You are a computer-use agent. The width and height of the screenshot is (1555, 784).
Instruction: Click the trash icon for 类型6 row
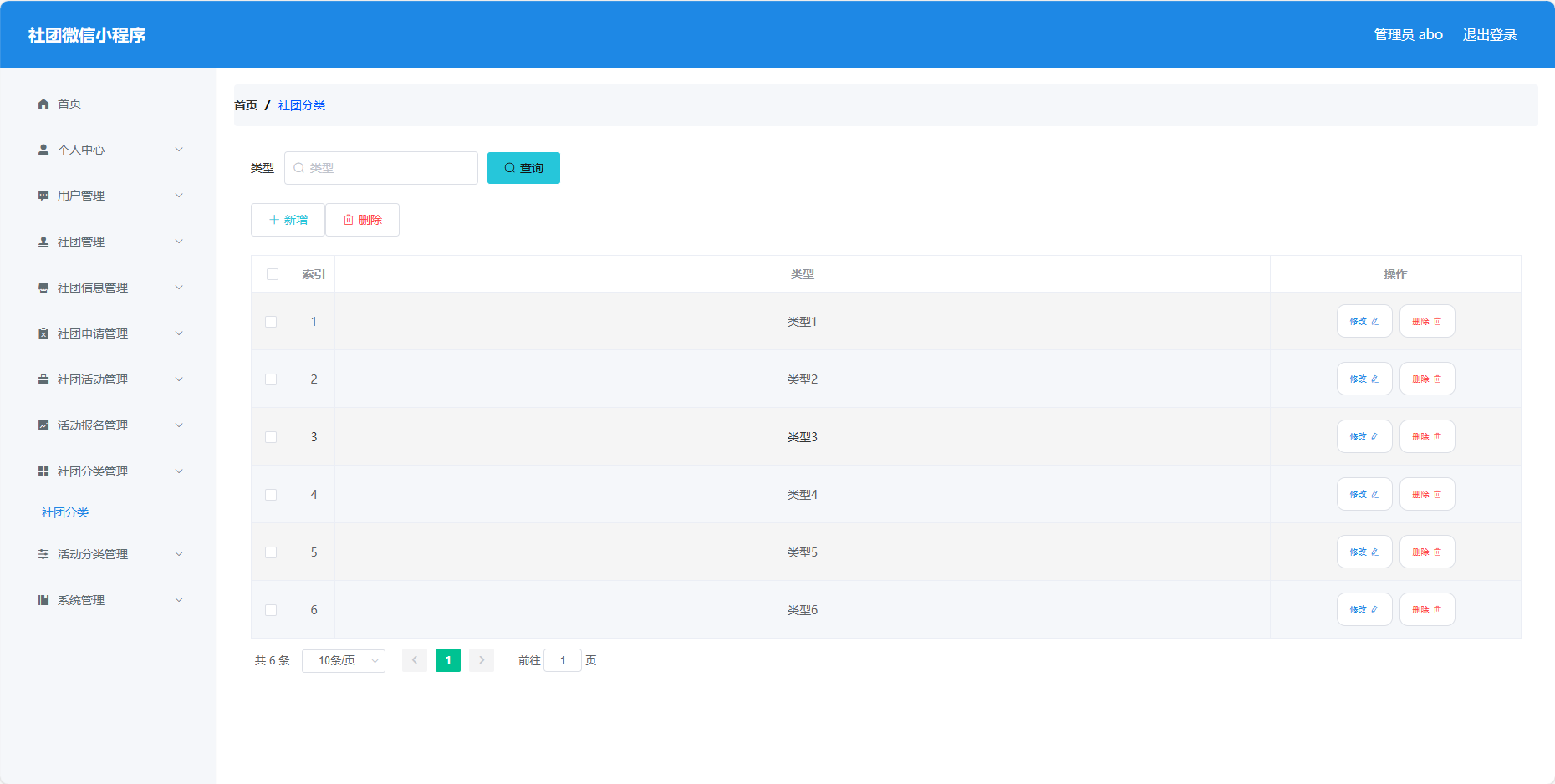click(1437, 610)
